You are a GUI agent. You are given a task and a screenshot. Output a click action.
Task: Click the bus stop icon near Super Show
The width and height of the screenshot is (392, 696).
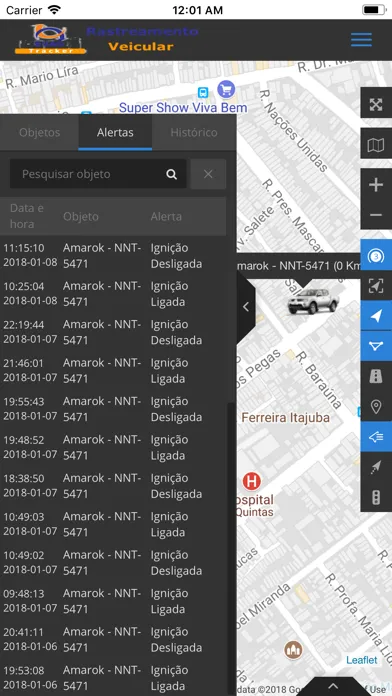click(203, 92)
